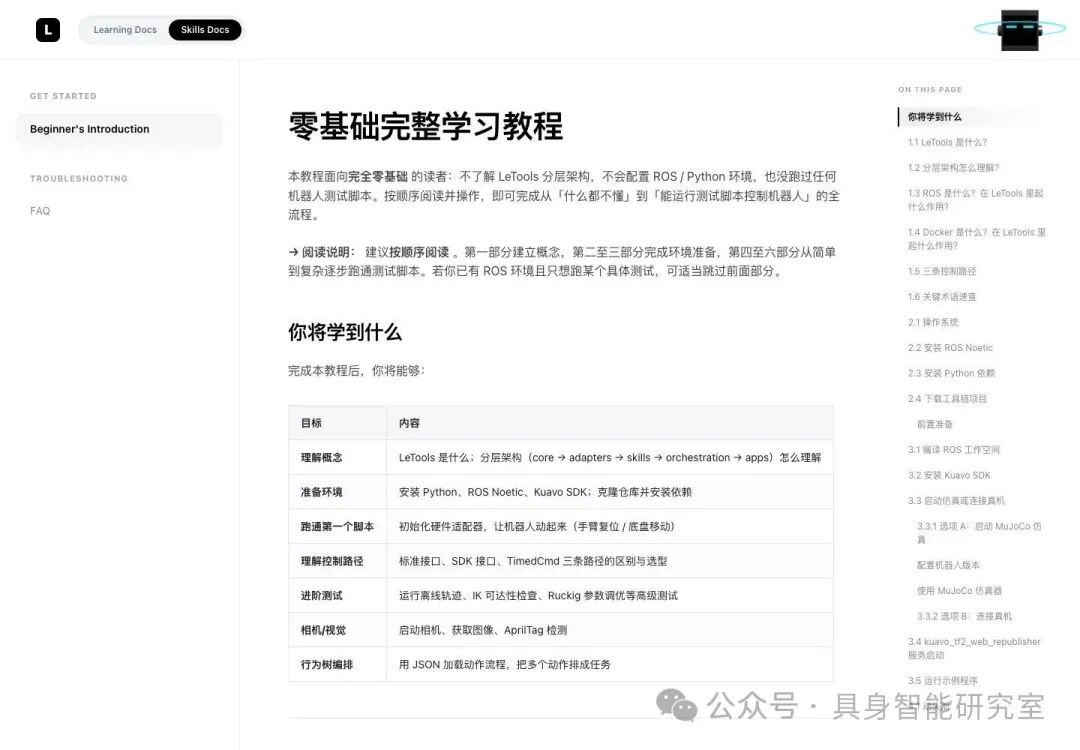Screen dimensions: 1080x750
Task: Click the TROUBLESHOOTING sidebar heading
Action: pyautogui.click(x=79, y=178)
